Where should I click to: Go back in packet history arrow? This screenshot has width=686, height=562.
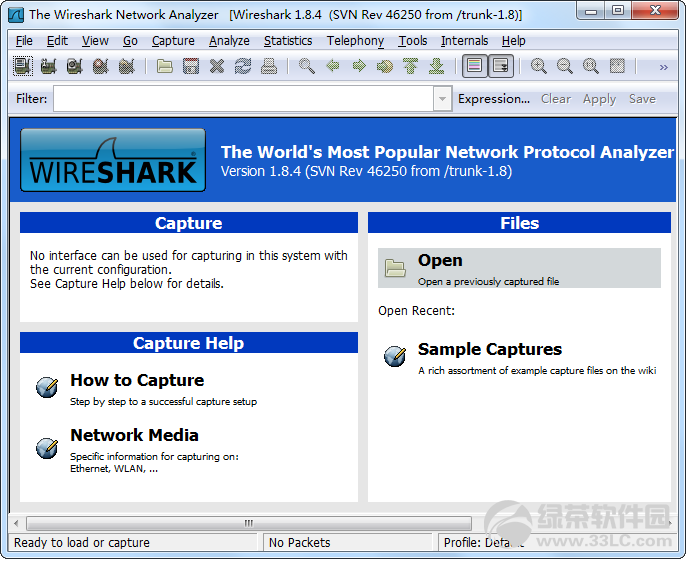pyautogui.click(x=333, y=66)
